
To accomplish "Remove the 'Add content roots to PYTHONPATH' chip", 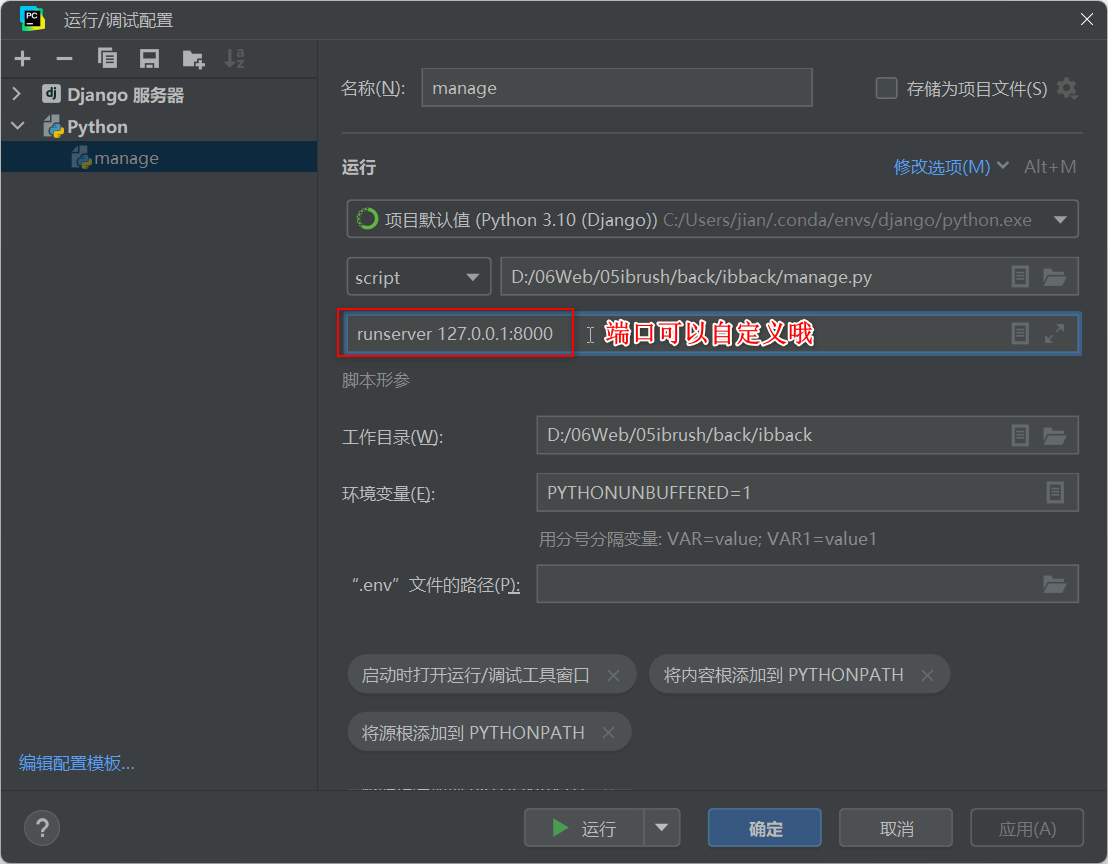I will tap(927, 675).
